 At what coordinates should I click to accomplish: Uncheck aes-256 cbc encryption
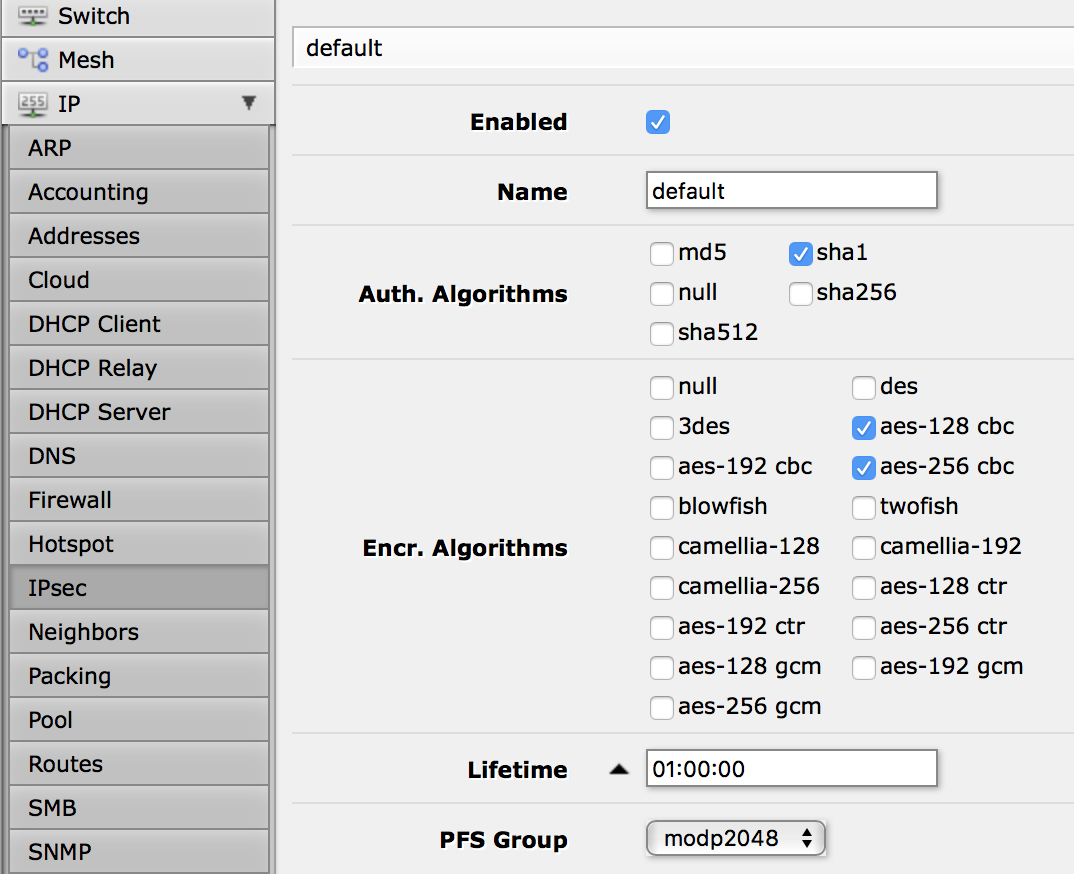coord(864,467)
